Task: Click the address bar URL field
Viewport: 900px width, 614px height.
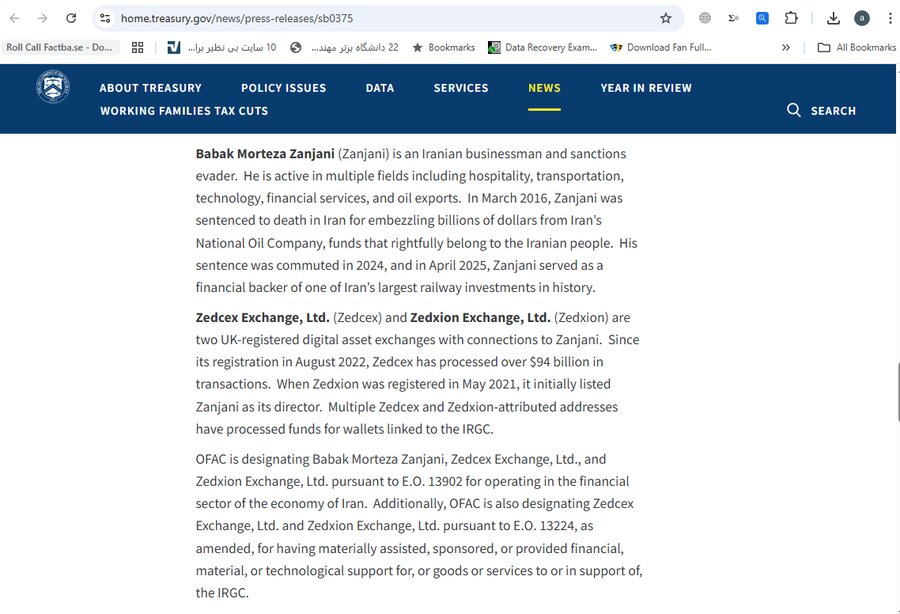Action: [x=380, y=18]
